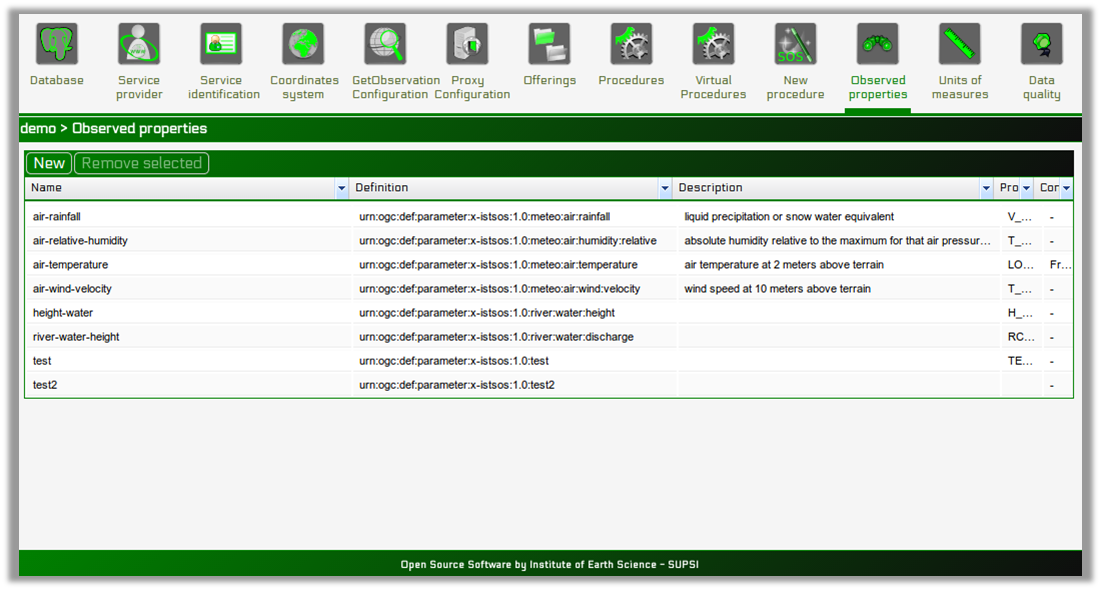Select the Proxy Configuration icon

point(466,45)
